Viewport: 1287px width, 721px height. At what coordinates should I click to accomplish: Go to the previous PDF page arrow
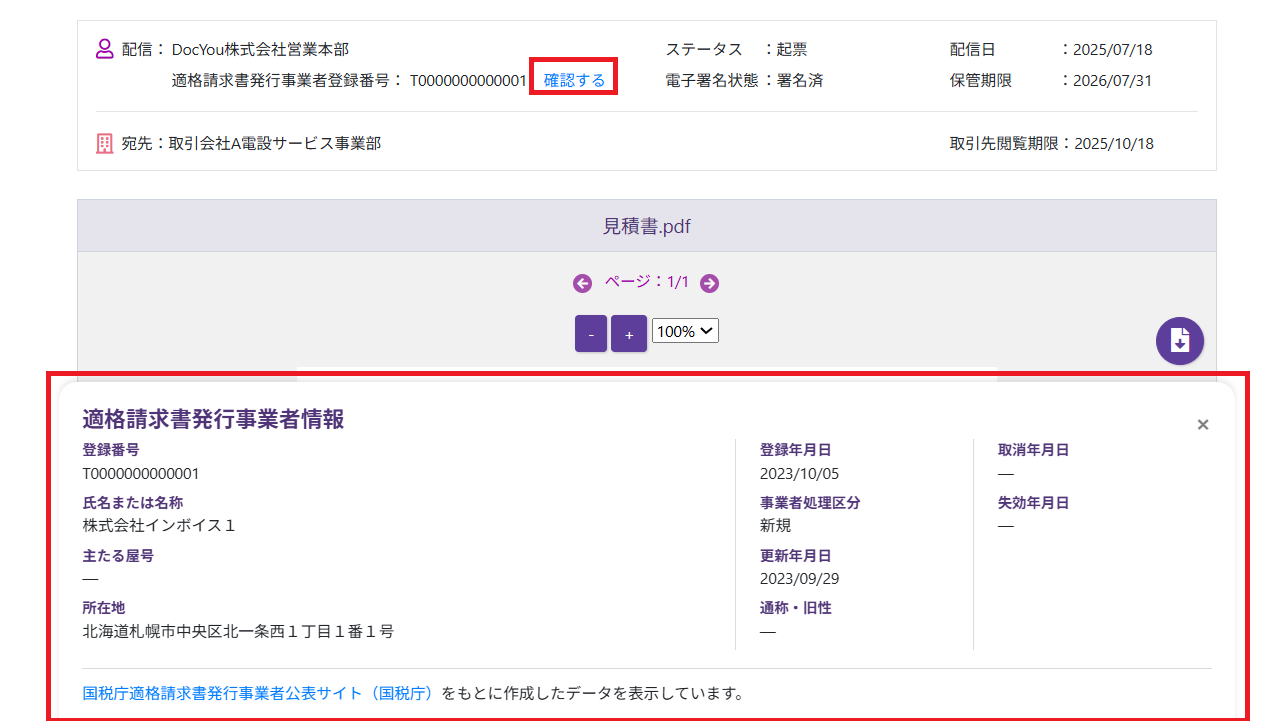(x=582, y=284)
